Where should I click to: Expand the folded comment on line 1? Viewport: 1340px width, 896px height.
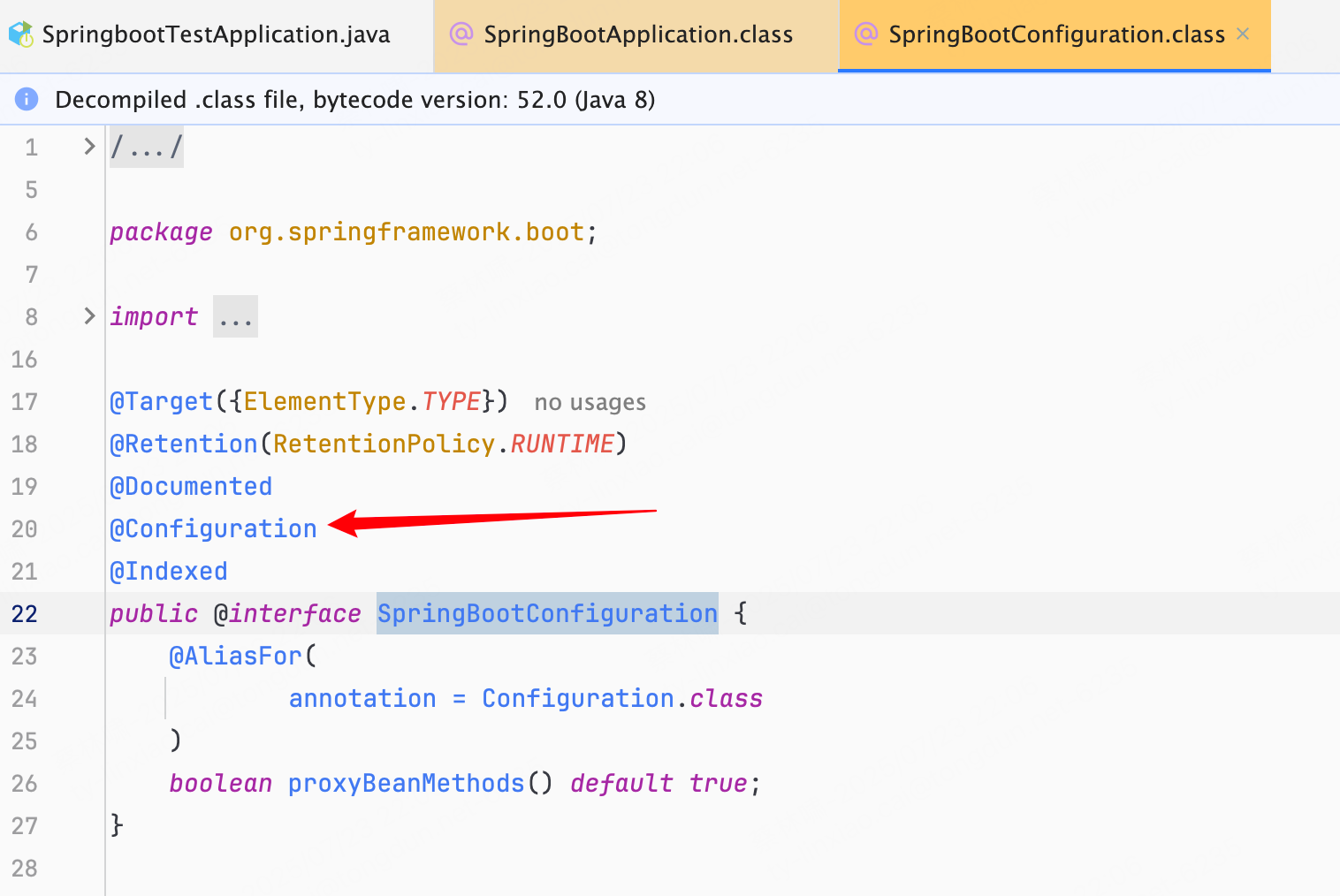(88, 146)
